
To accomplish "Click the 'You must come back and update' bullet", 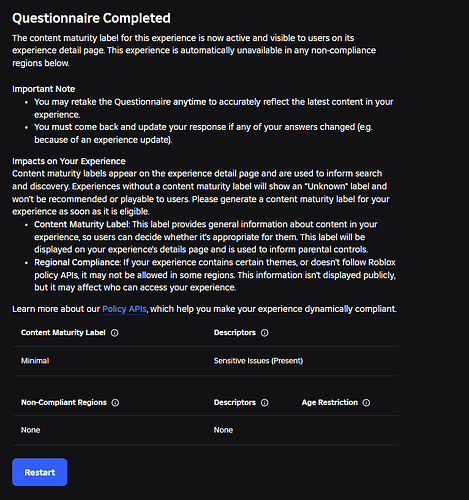I will 203,133.
